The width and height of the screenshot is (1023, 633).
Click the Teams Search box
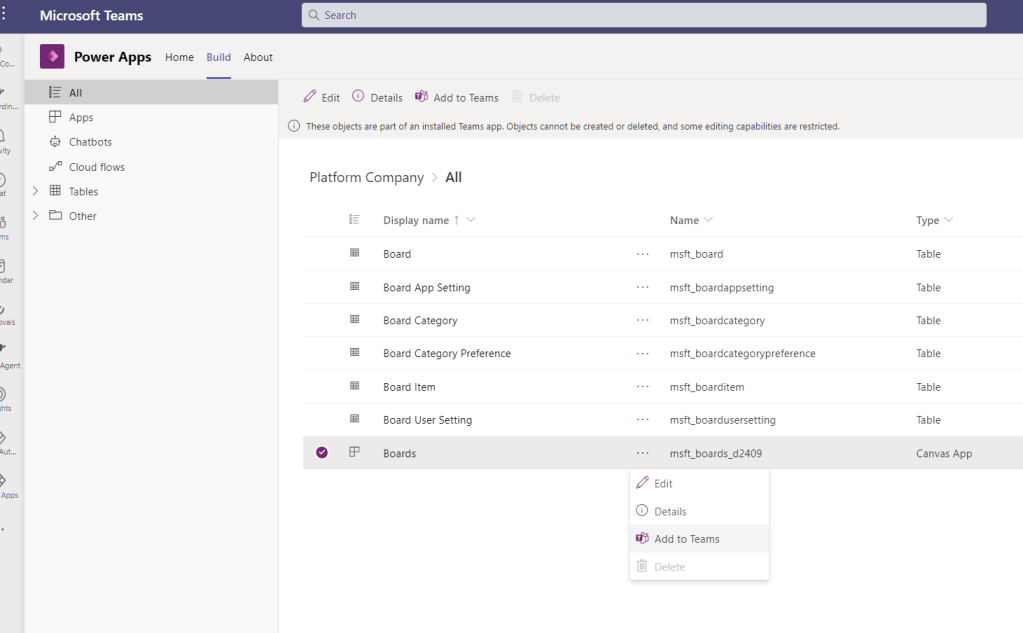click(x=643, y=15)
